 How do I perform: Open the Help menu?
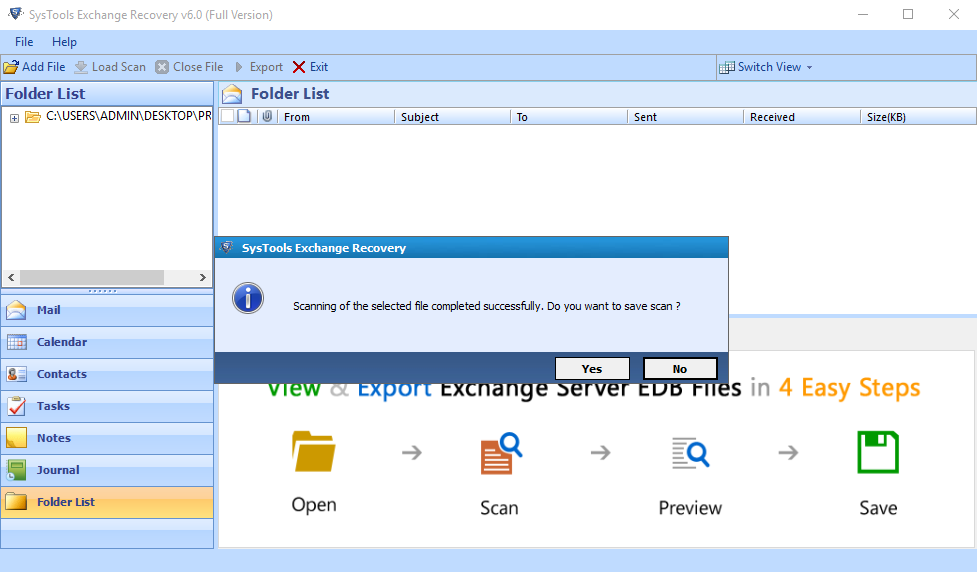pos(64,42)
